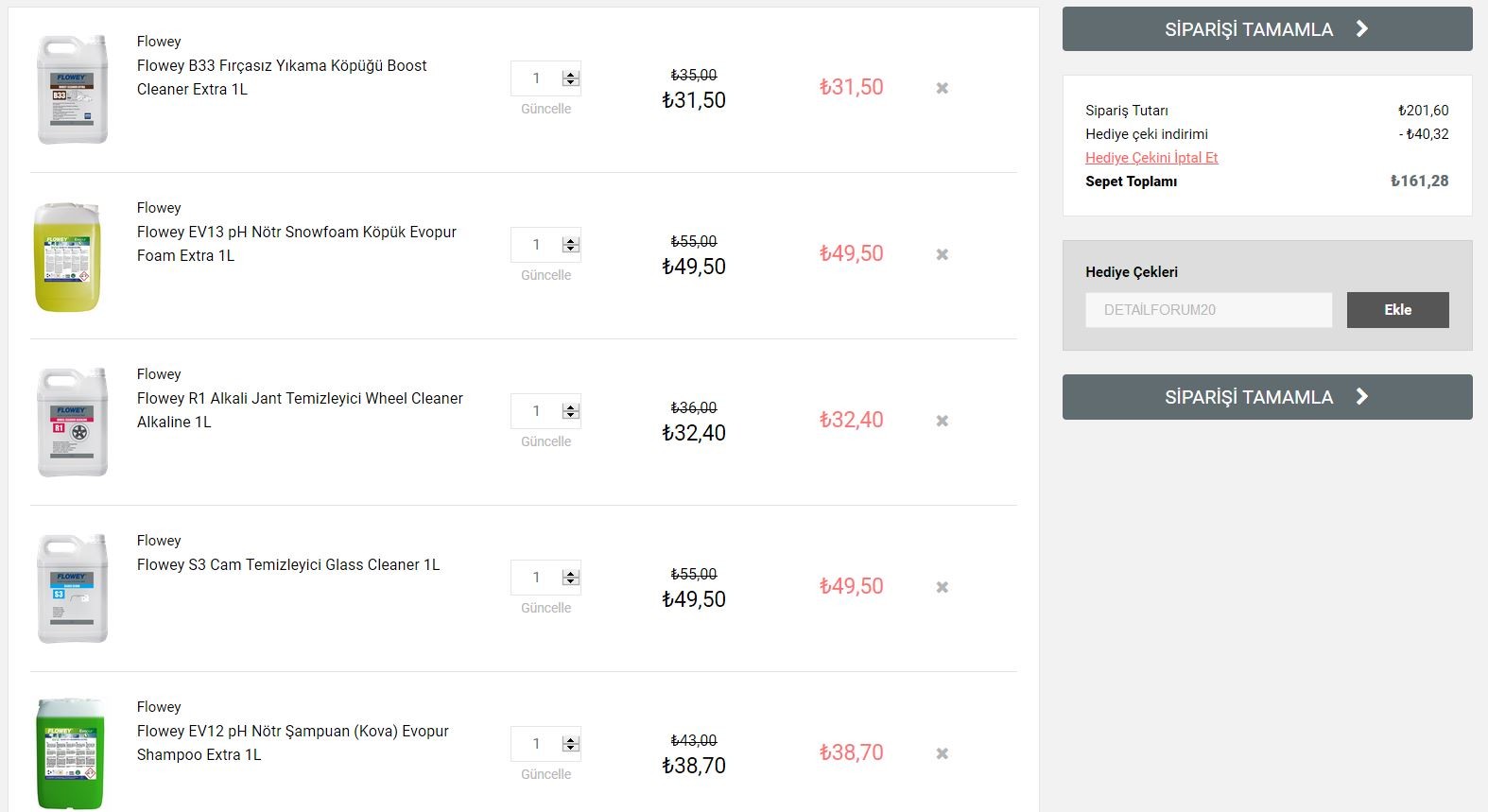The width and height of the screenshot is (1488, 812).
Task: Click the S3 Glass Cleaner quantity stepper
Action: point(570,578)
